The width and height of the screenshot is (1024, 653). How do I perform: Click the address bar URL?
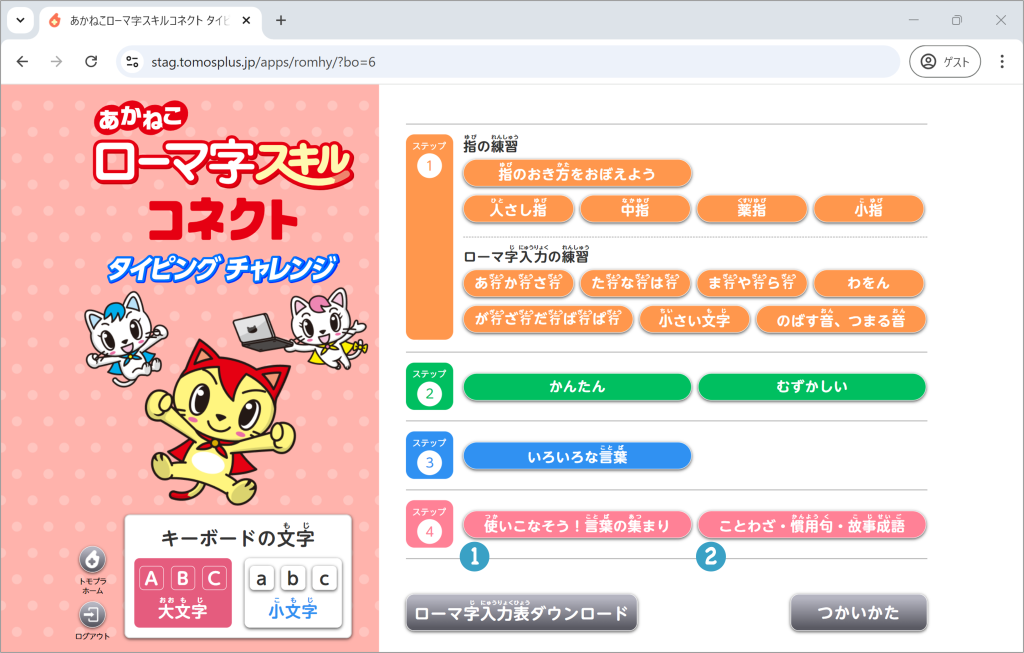(263, 63)
